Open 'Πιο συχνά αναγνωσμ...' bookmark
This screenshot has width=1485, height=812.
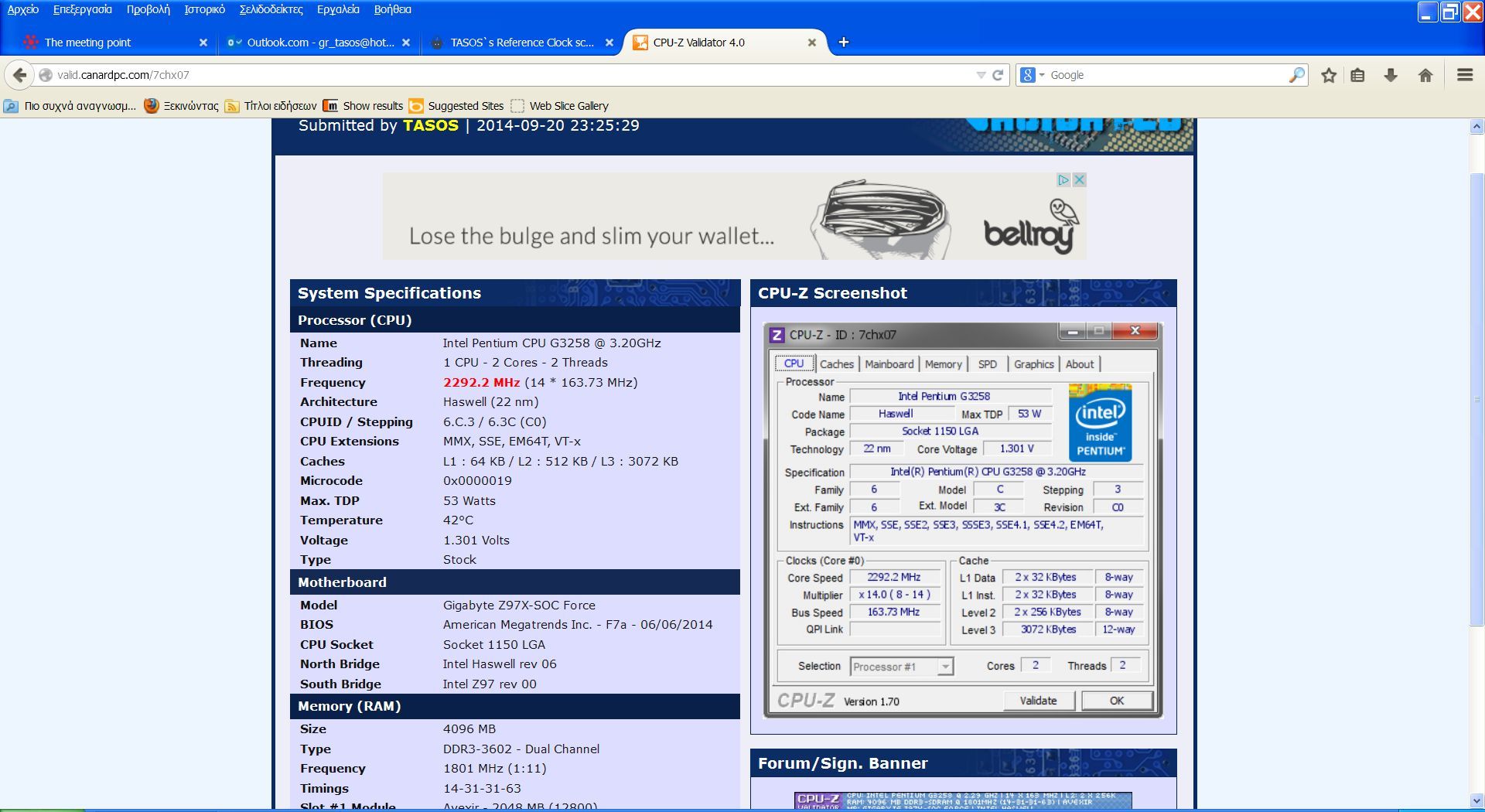(x=70, y=106)
